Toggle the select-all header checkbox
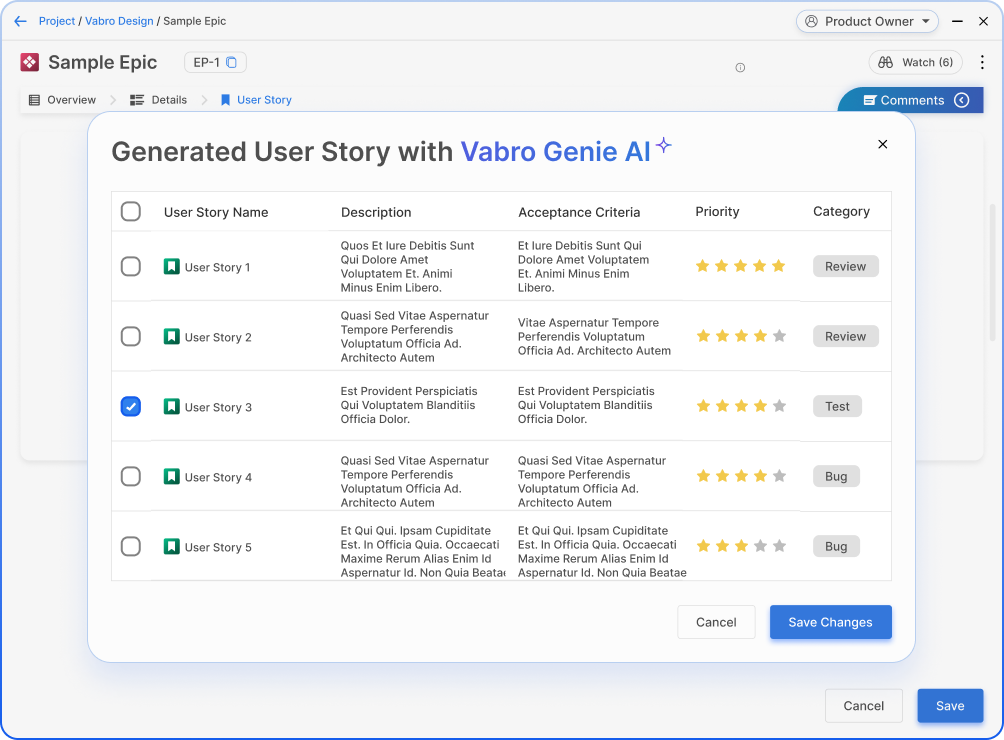 (x=131, y=212)
